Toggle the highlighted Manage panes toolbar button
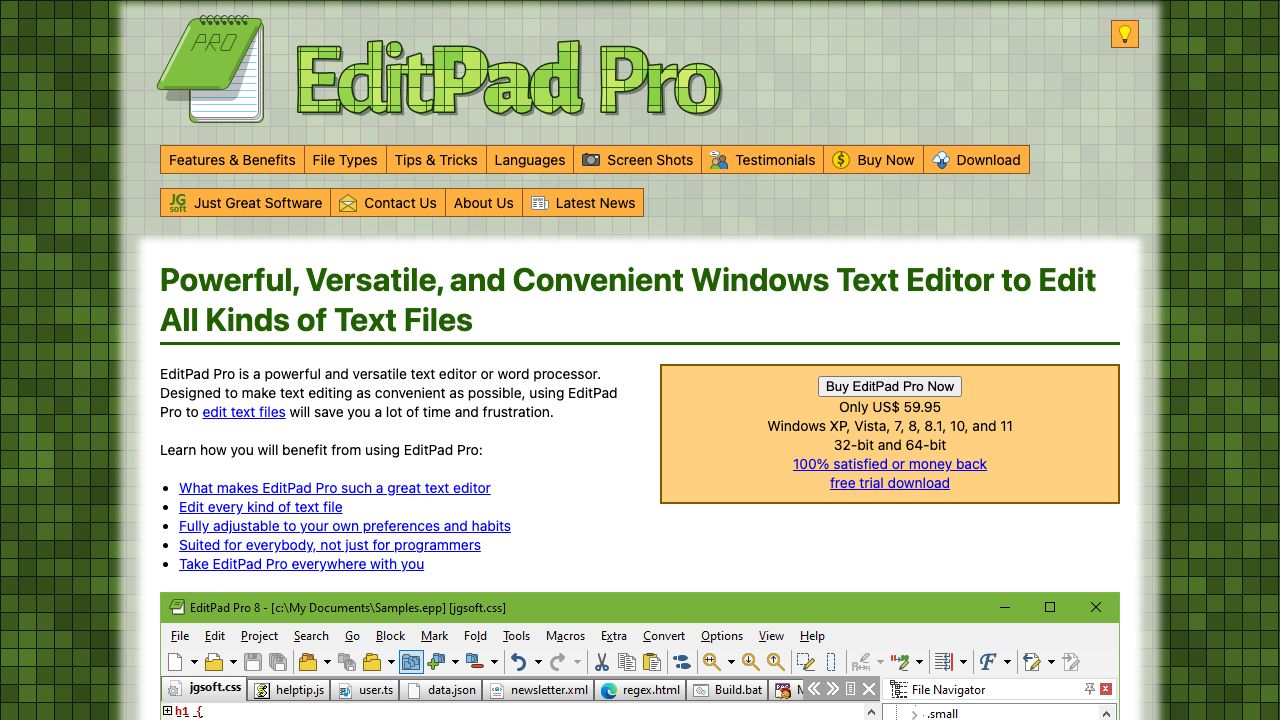The height and width of the screenshot is (720, 1280). pyautogui.click(x=410, y=662)
